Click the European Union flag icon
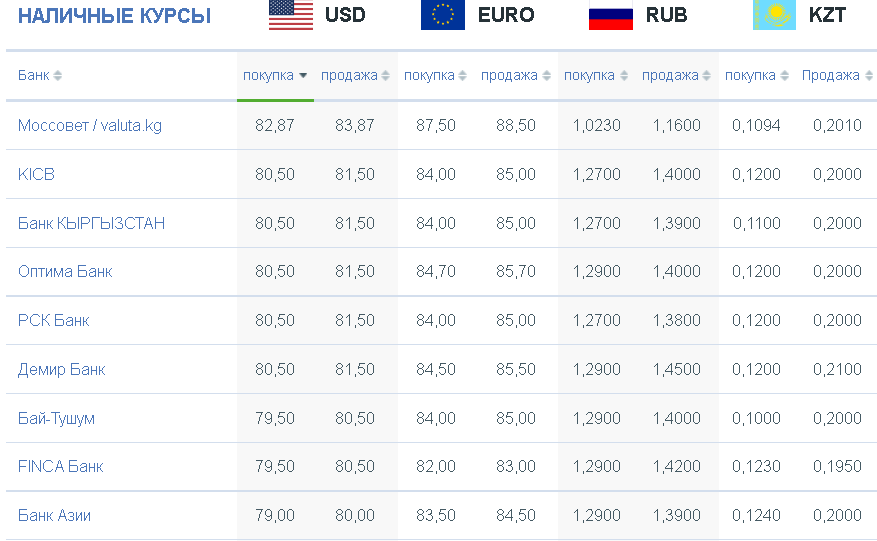Screen dimensions: 877x541 pos(442,15)
